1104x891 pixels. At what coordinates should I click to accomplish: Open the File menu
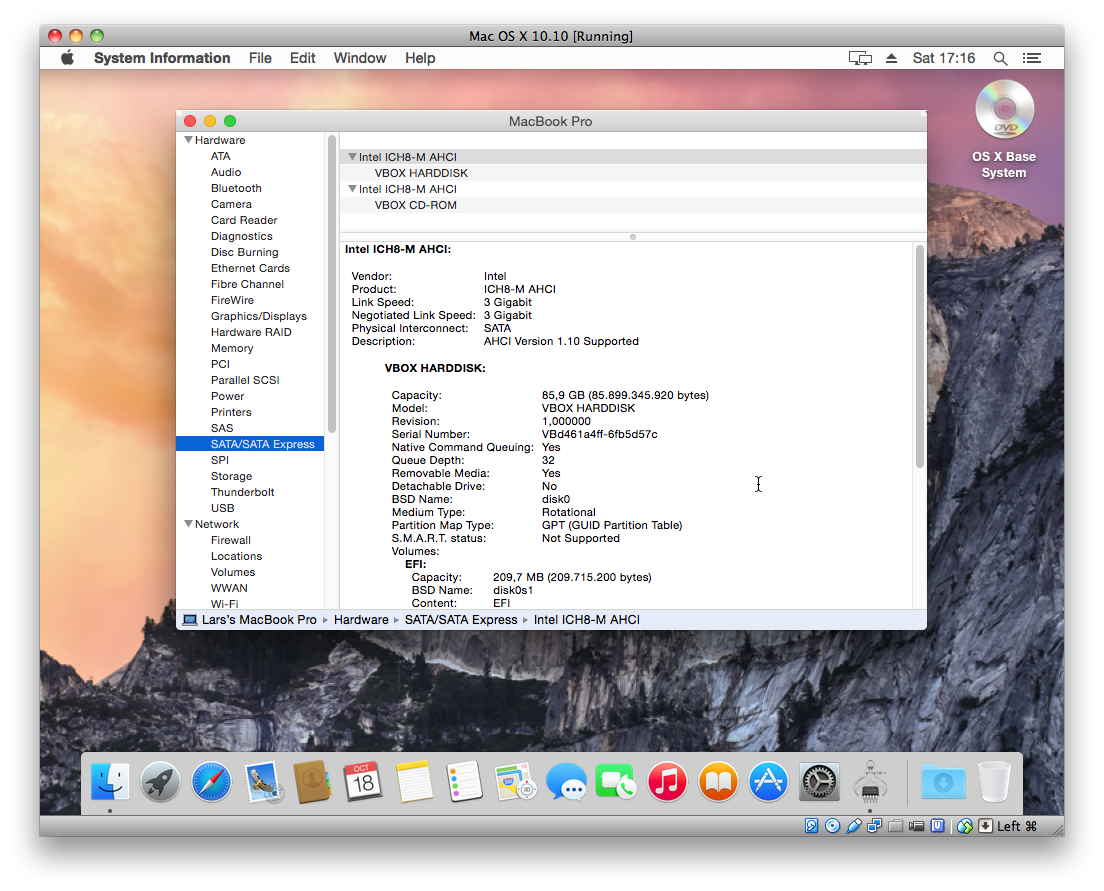coord(260,58)
